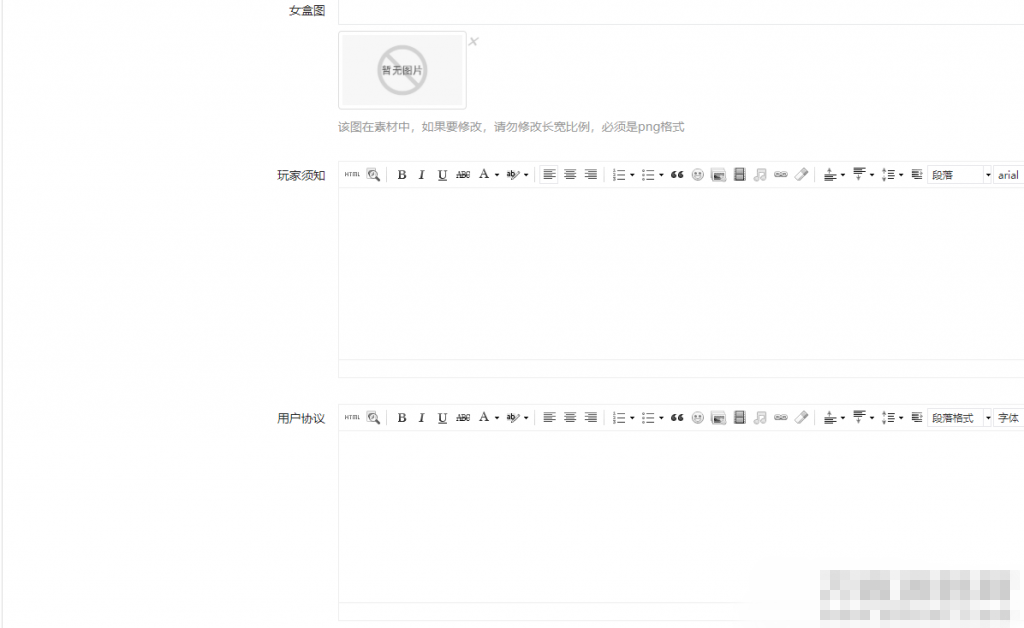Remove the 女盒图 image with X
This screenshot has width=1024, height=628.
click(473, 41)
